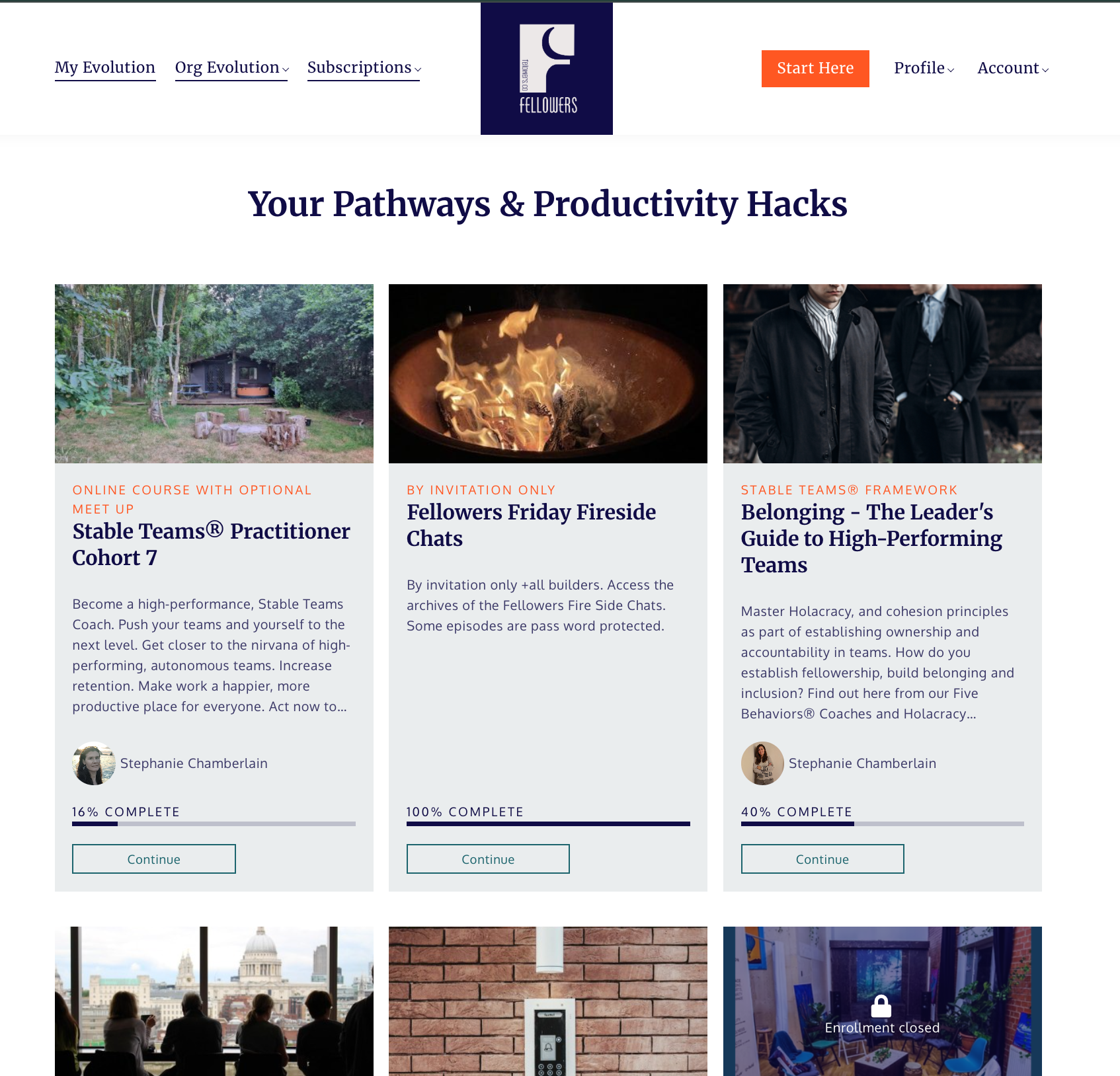Open the Subscriptions dropdown menu
The height and width of the screenshot is (1076, 1120).
(364, 67)
